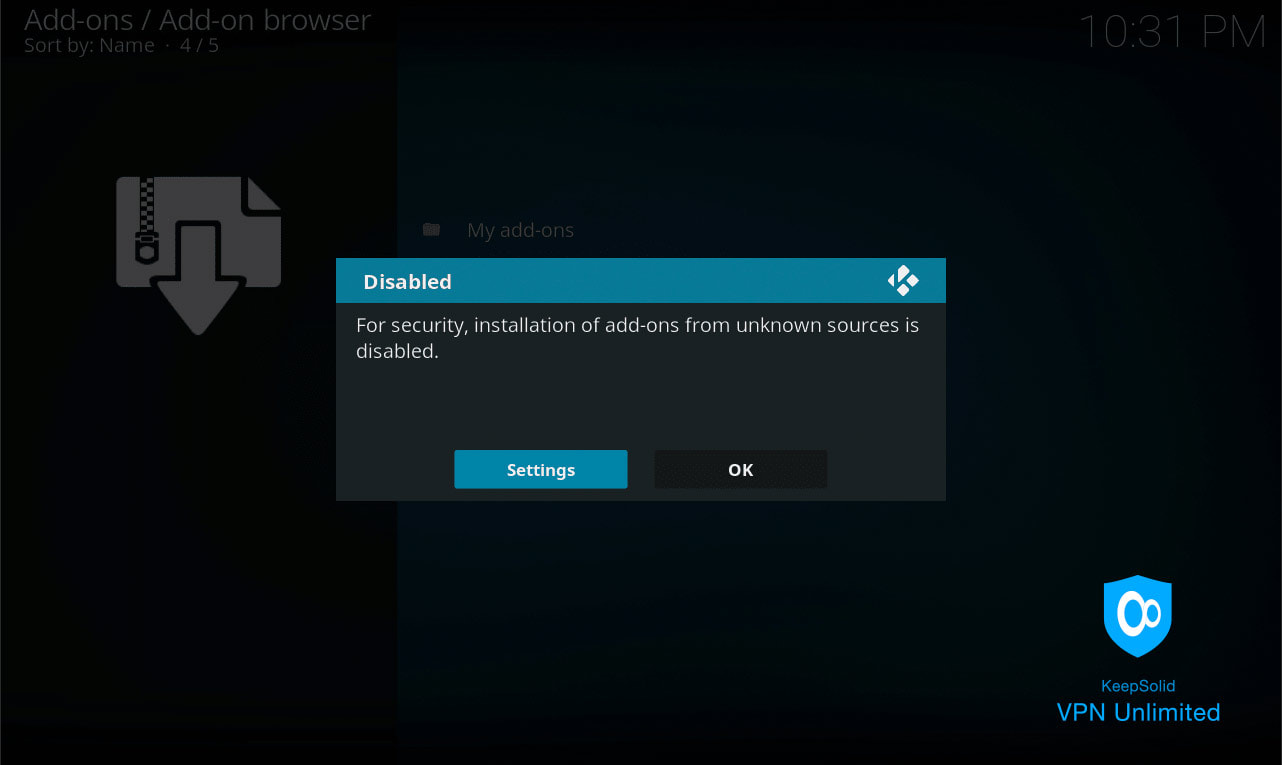Click the KeepSolid brand label

(1138, 686)
